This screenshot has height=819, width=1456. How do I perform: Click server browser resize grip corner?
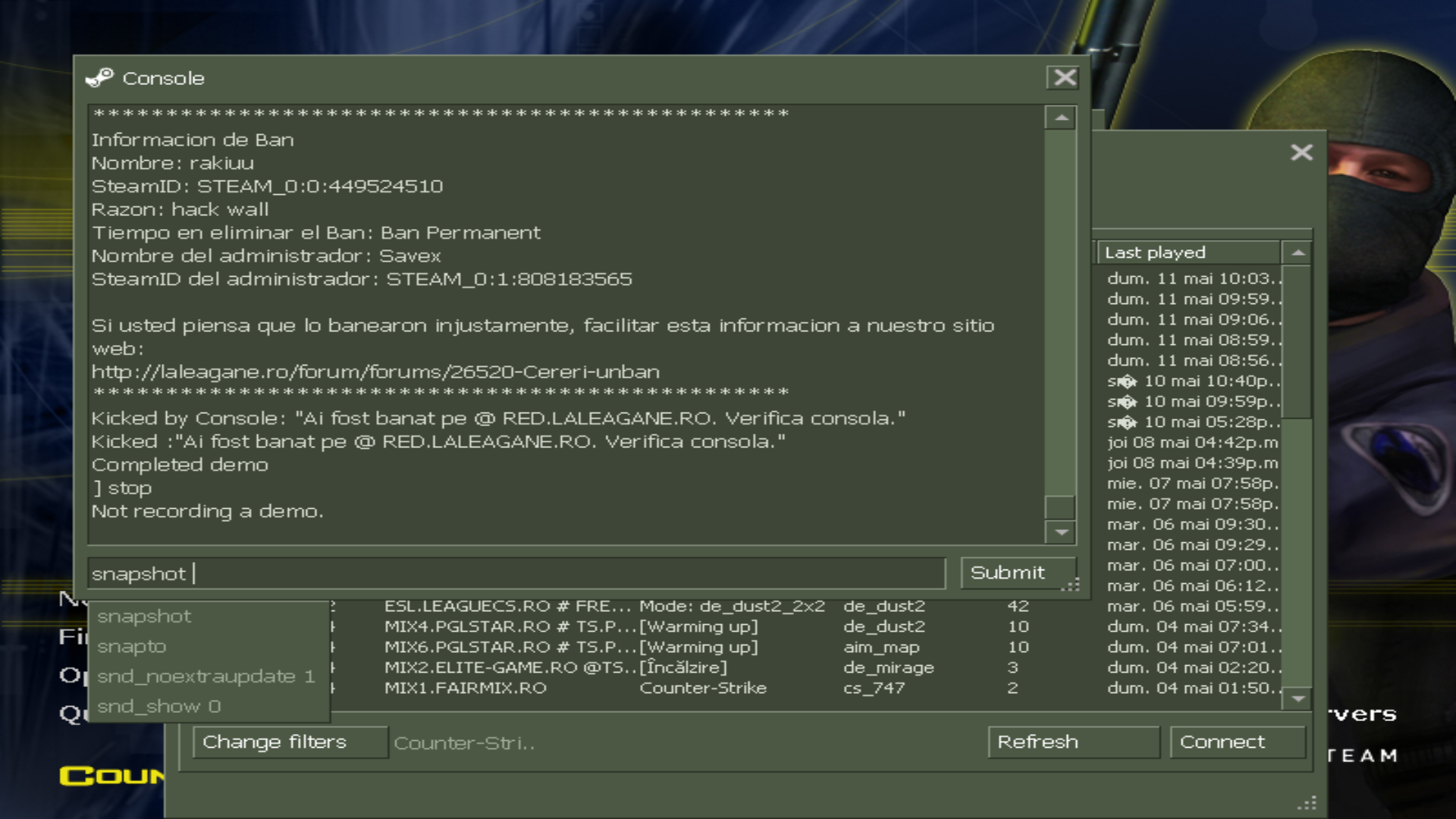click(x=1307, y=803)
